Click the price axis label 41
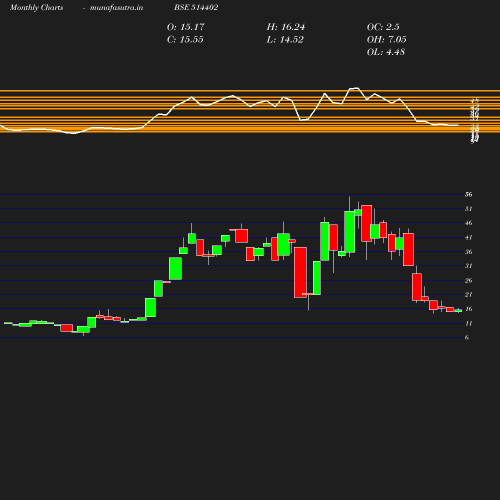This screenshot has width=500, height=500. (x=469, y=238)
